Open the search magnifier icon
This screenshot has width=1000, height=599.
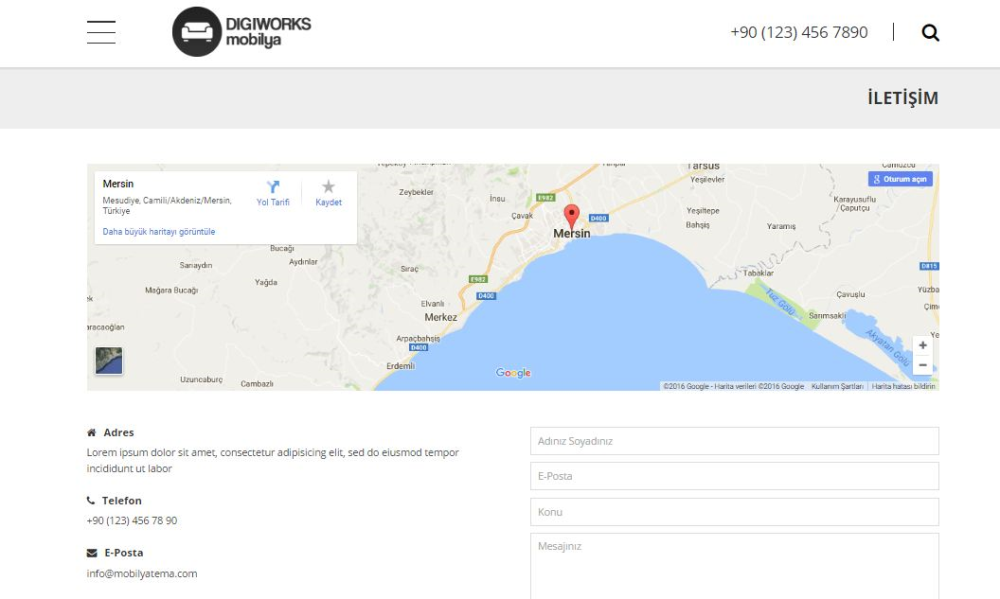[x=930, y=33]
